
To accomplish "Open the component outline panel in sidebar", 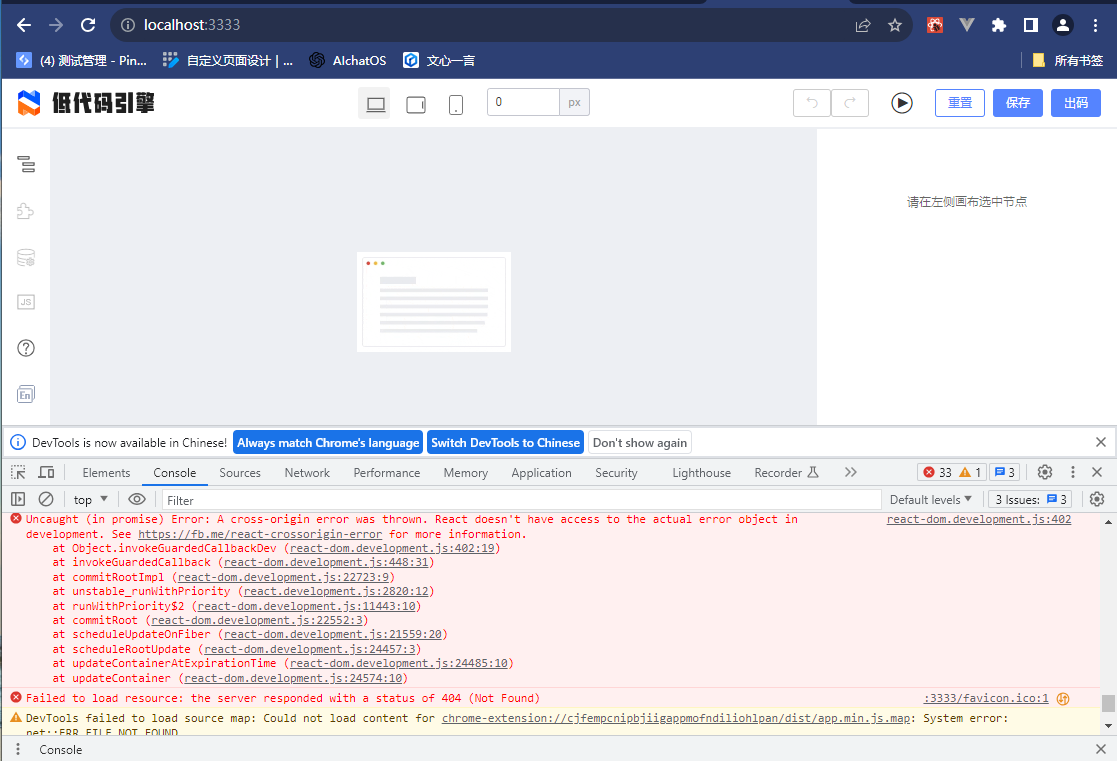I will click(x=26, y=163).
